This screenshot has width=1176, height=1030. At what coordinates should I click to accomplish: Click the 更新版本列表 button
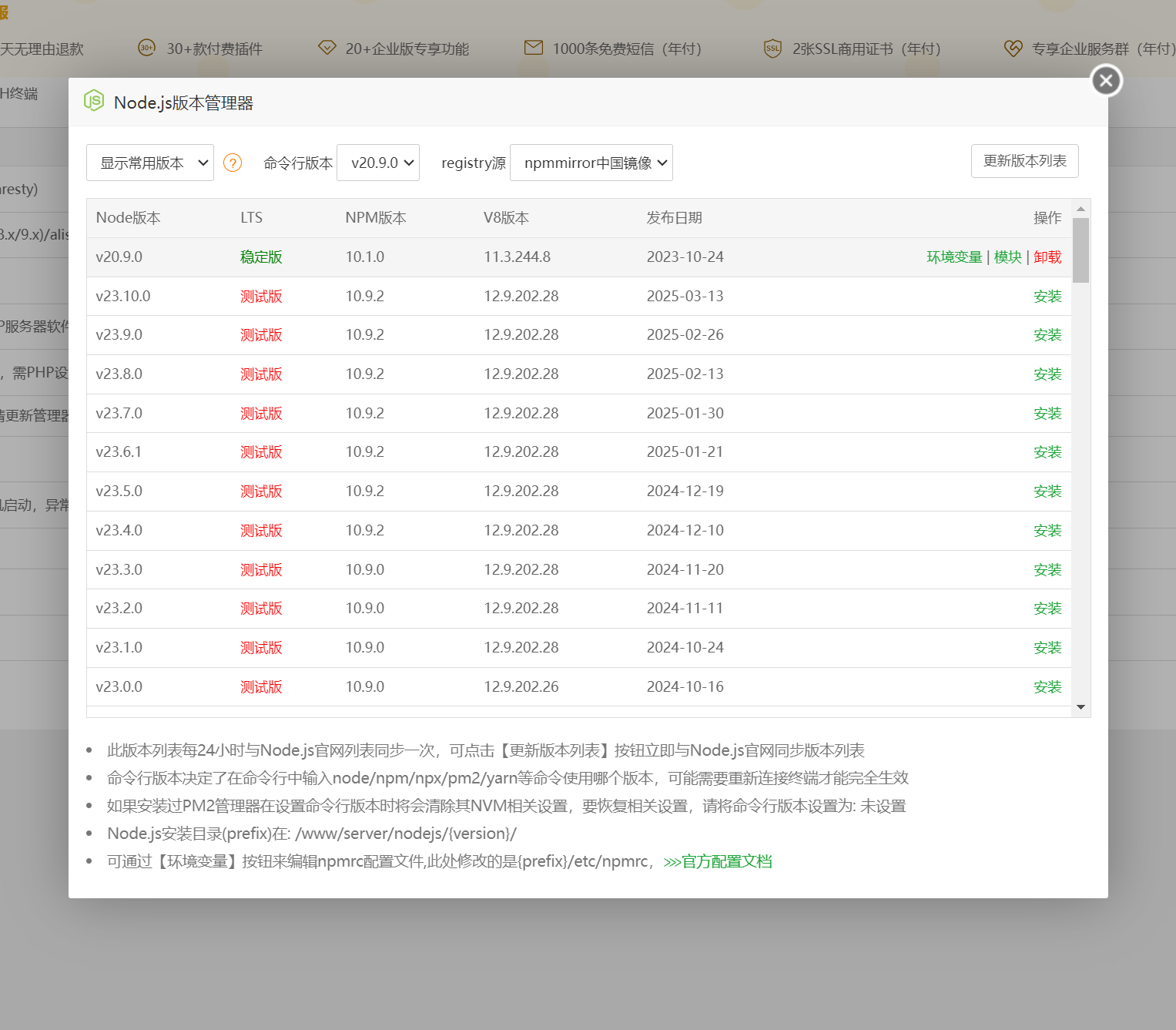click(x=1025, y=161)
